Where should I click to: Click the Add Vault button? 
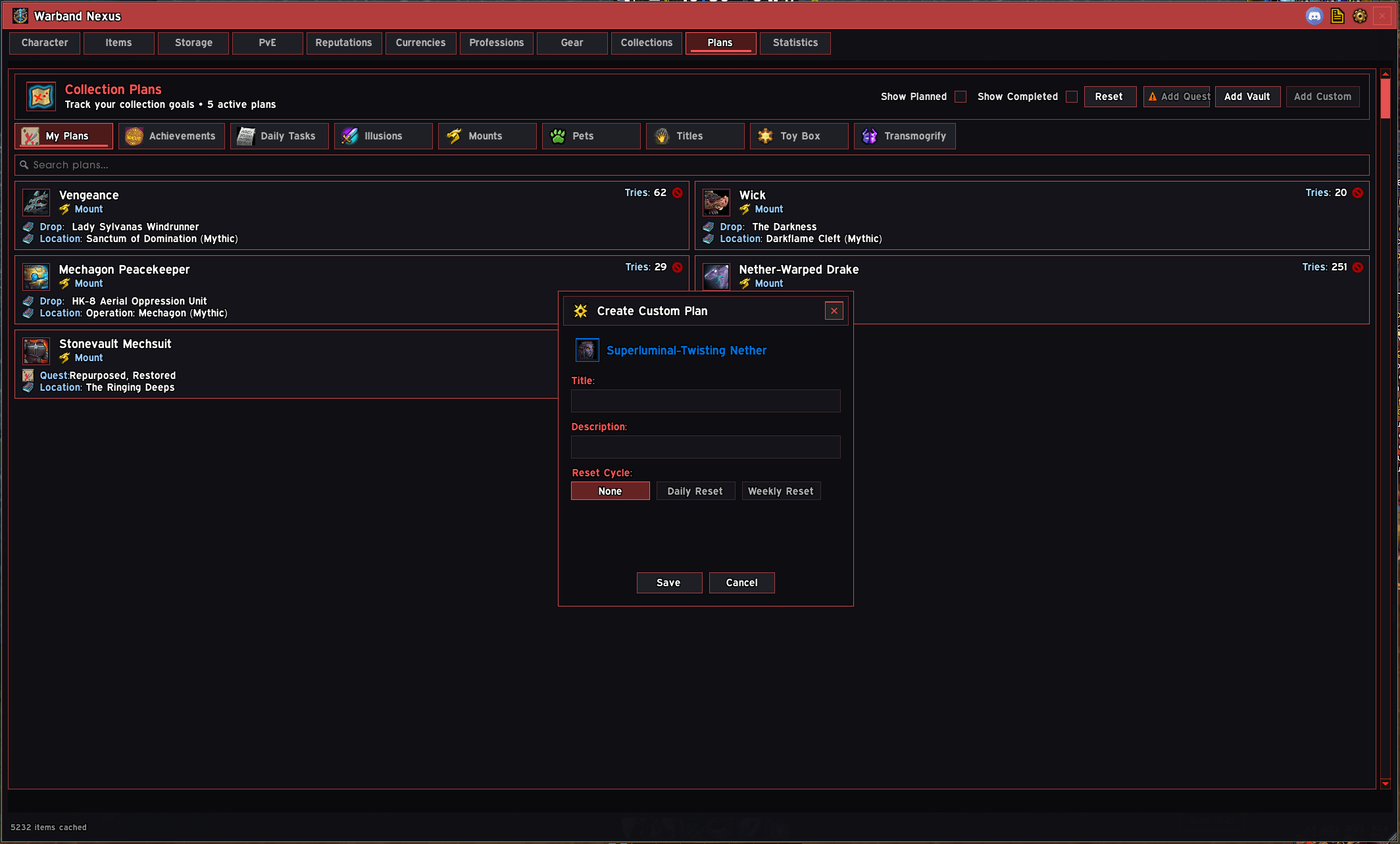pyautogui.click(x=1247, y=97)
